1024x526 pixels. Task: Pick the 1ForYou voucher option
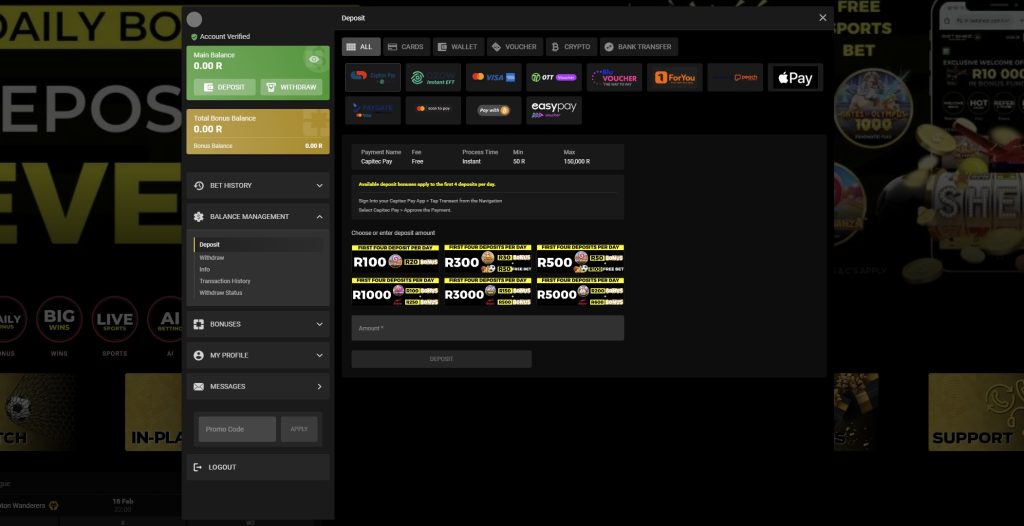click(675, 77)
